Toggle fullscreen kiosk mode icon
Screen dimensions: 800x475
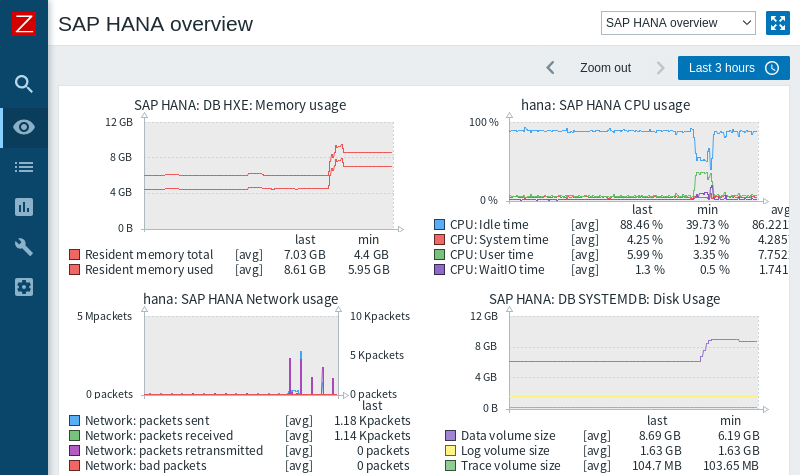pyautogui.click(x=778, y=23)
